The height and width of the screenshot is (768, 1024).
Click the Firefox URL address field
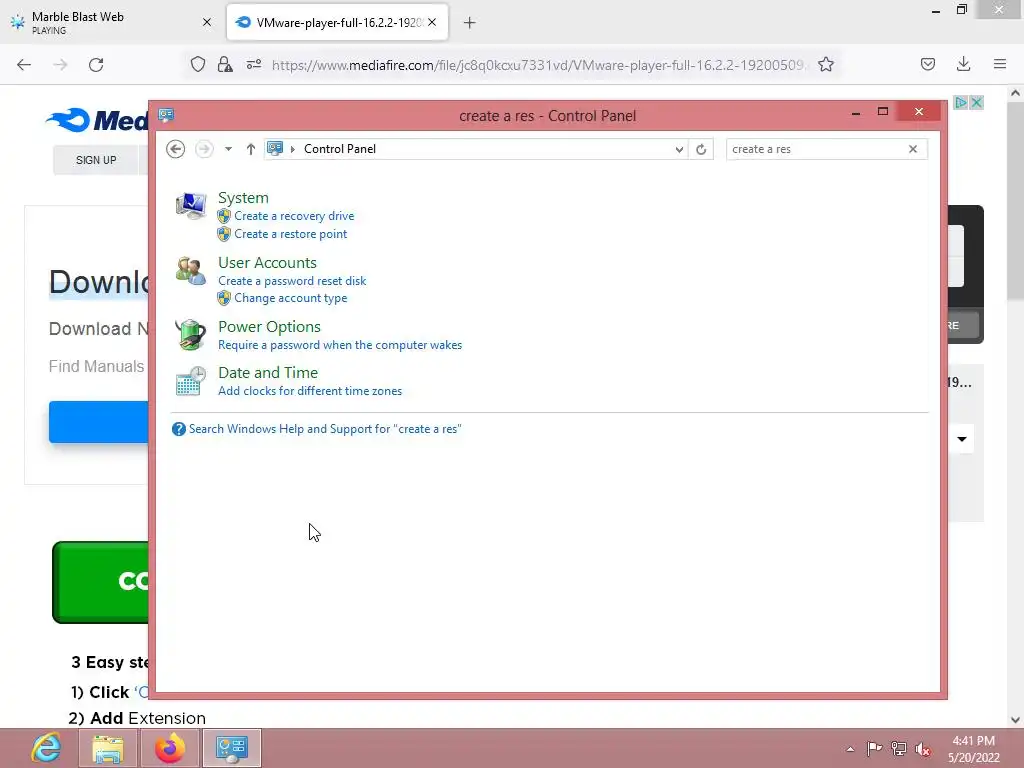[x=539, y=65]
